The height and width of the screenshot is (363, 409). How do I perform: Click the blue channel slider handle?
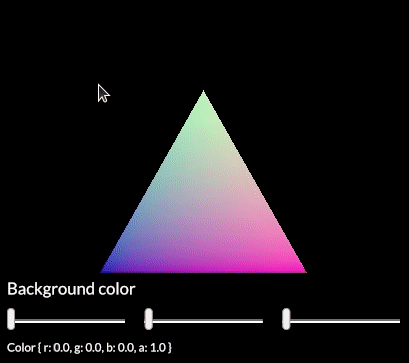pos(286,319)
